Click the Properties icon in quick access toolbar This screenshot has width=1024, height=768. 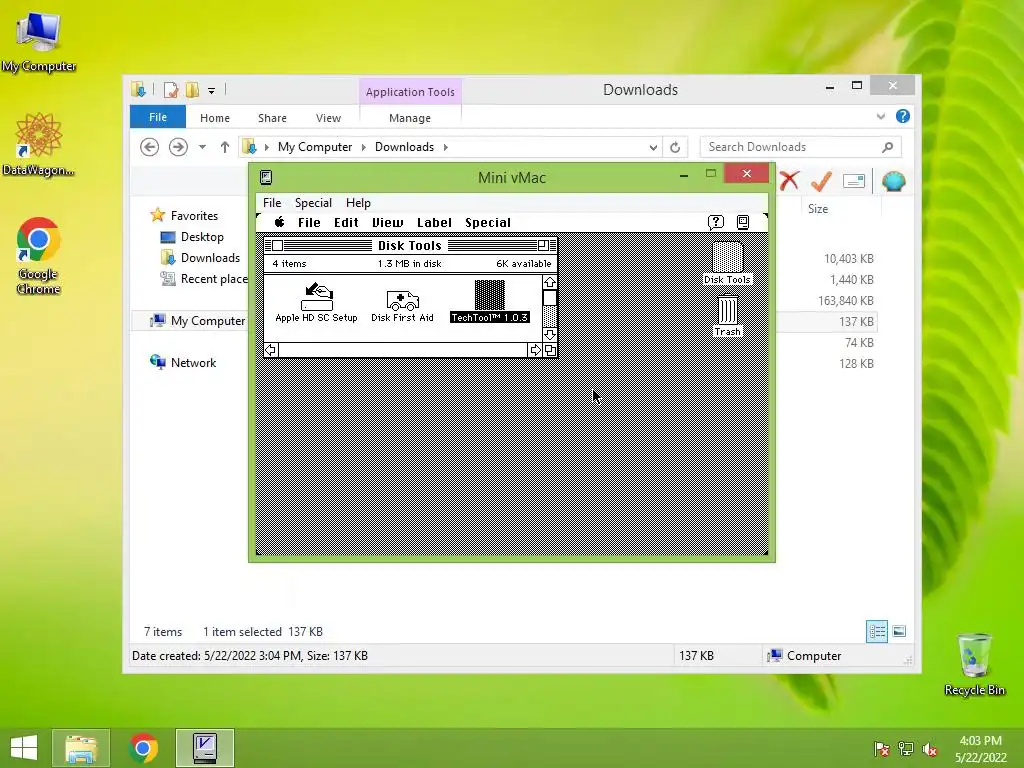coord(171,89)
